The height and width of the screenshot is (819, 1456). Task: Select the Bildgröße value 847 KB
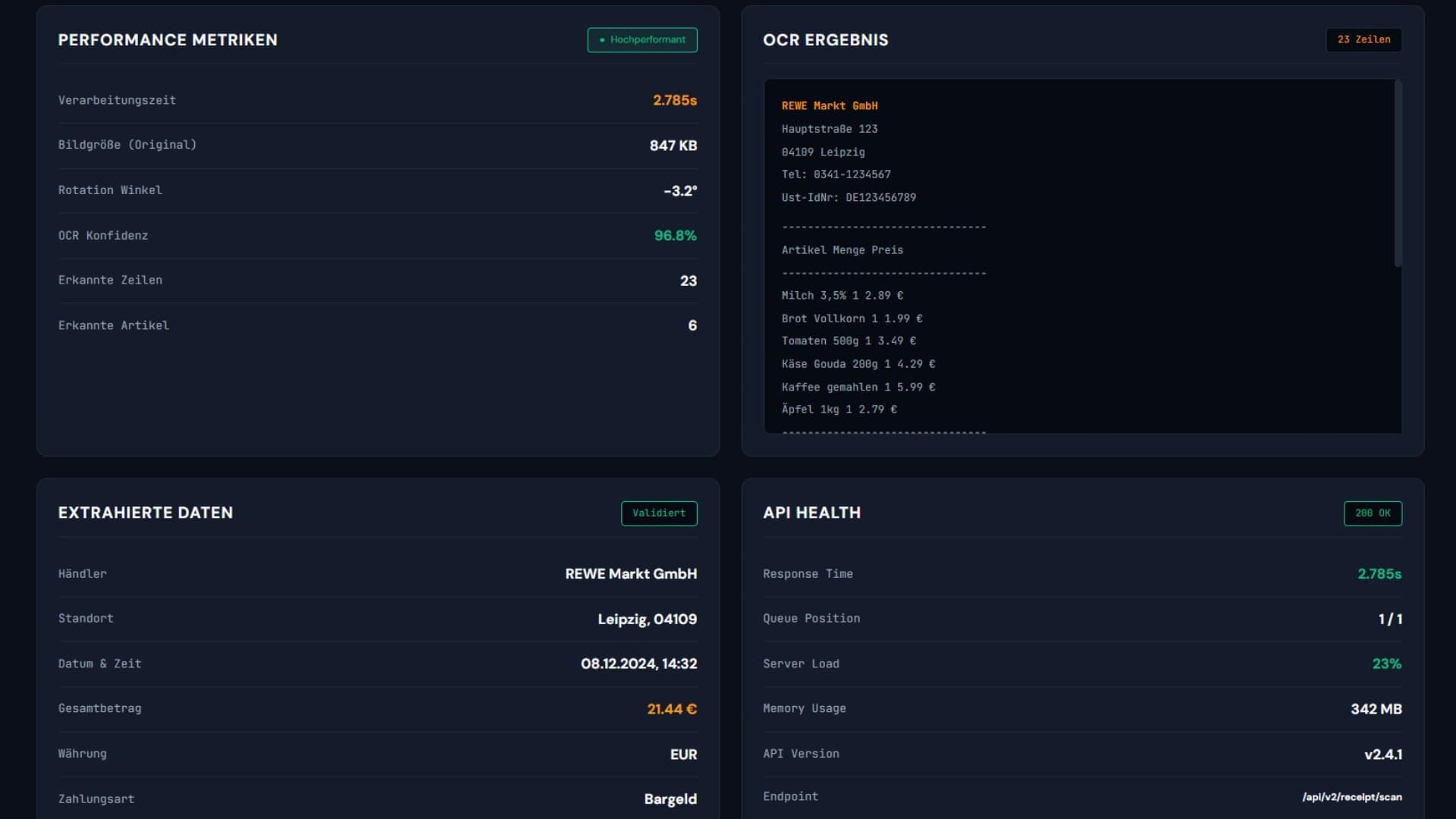(673, 145)
